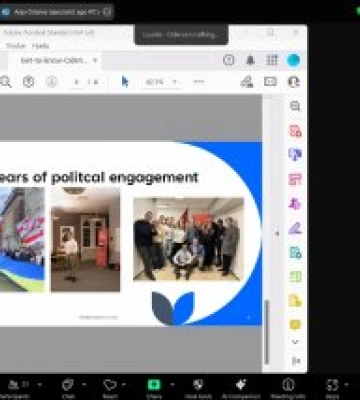Viewport: 360px width, 400px height.
Task: Open the blue profile avatar button
Action: tap(293, 60)
